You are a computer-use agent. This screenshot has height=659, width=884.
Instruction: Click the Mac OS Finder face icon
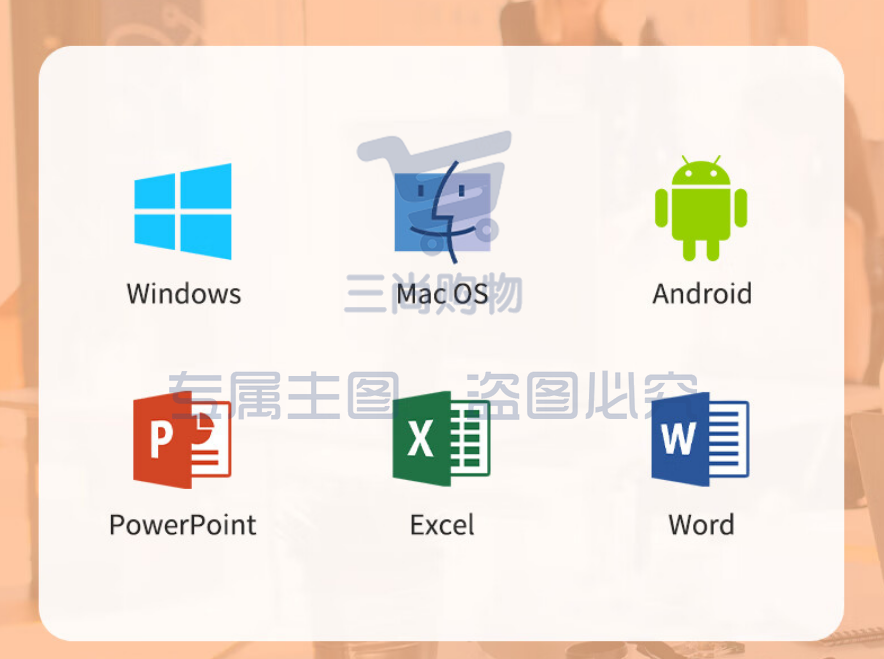443,213
